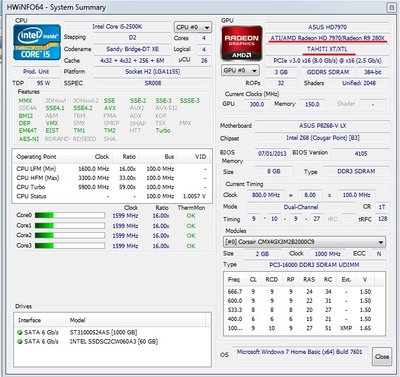Click the Close button
400x377 pixels.
coord(382,357)
